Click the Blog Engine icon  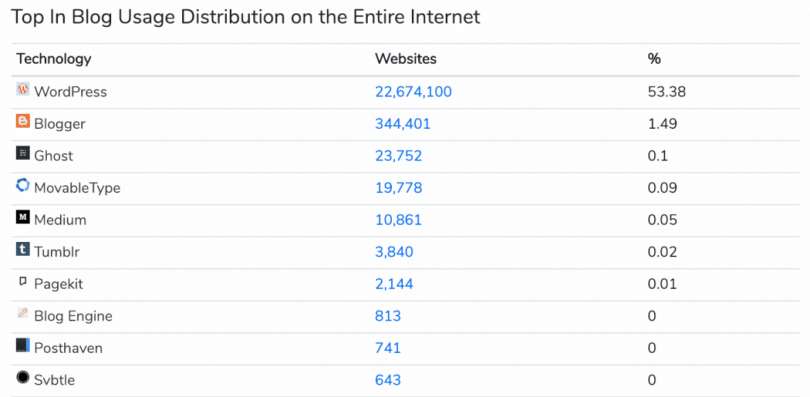point(23,313)
